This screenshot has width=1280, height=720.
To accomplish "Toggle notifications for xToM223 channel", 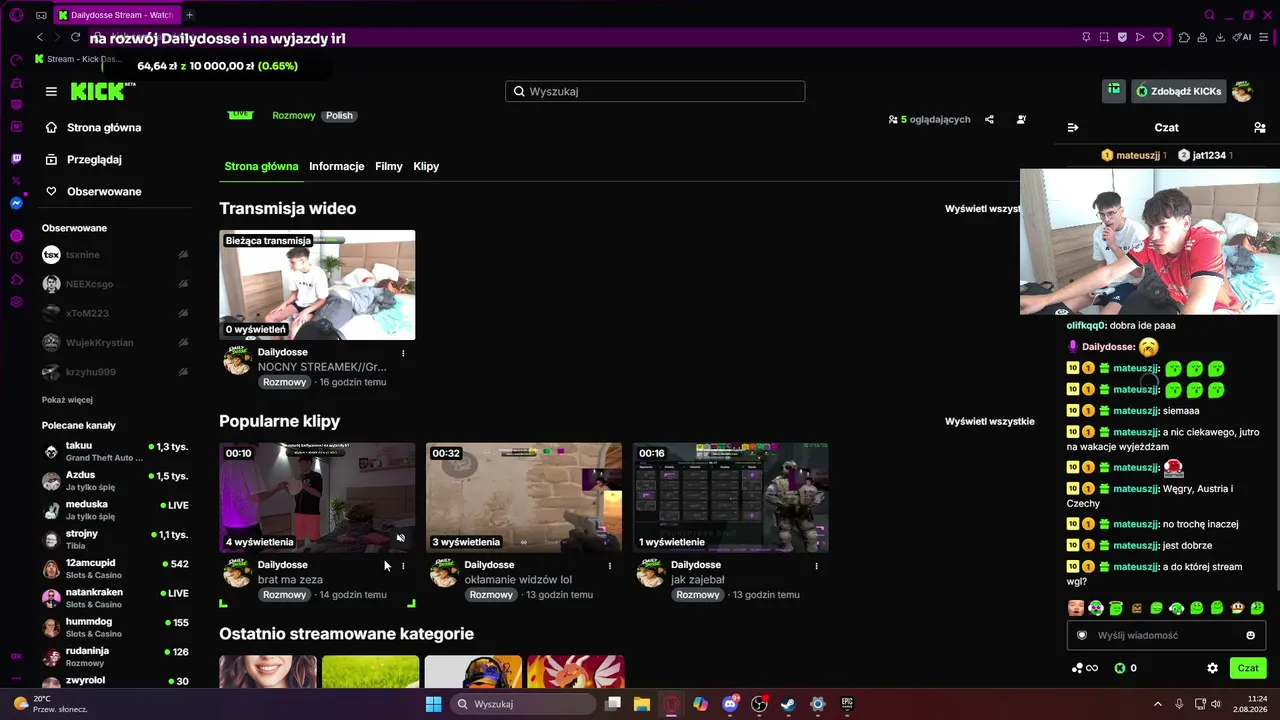I will (x=183, y=313).
